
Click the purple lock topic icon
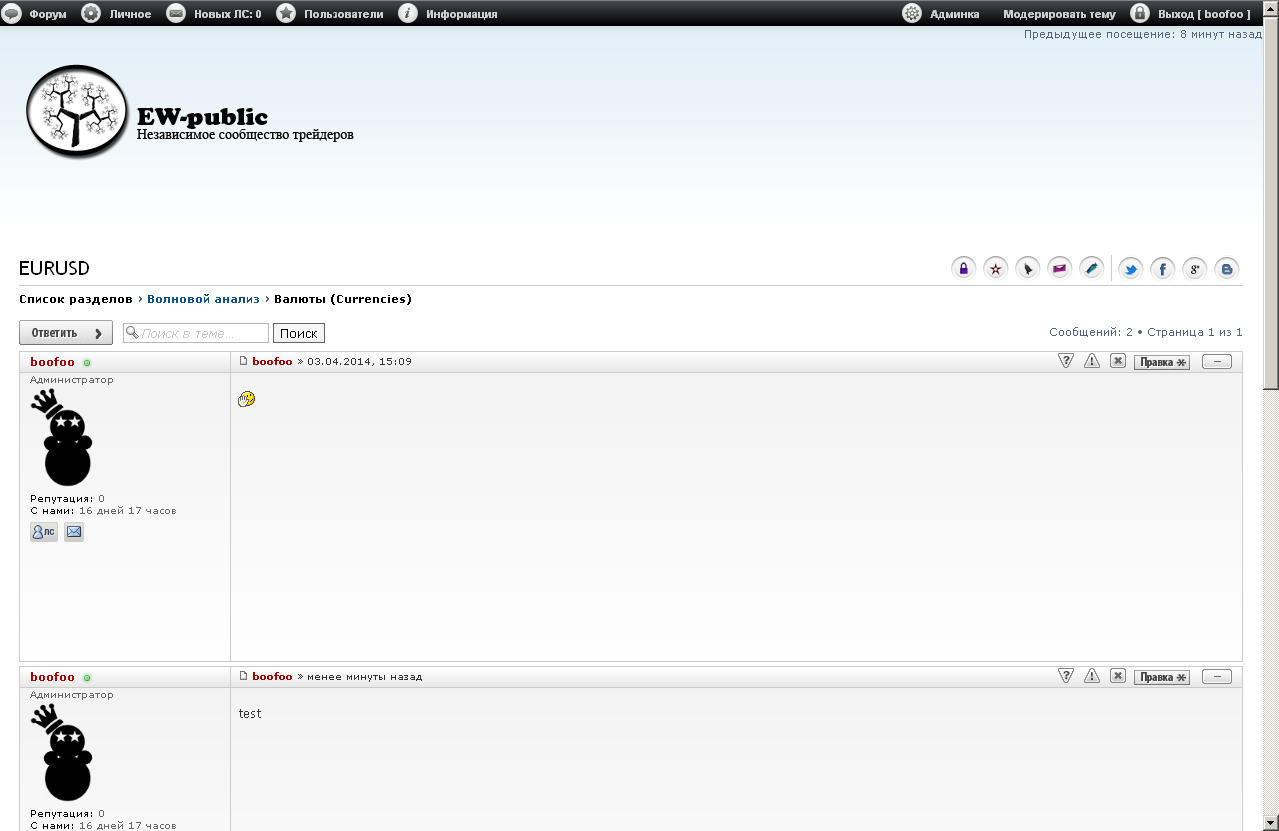pyautogui.click(x=963, y=268)
